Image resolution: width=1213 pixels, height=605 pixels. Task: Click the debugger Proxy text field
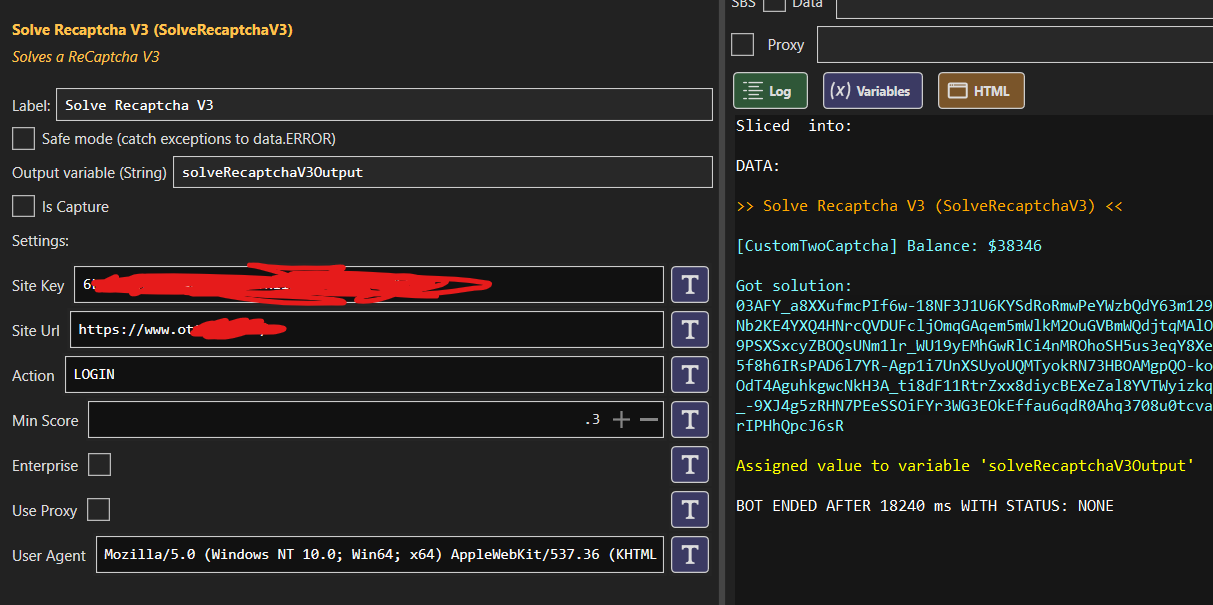(x=1015, y=44)
